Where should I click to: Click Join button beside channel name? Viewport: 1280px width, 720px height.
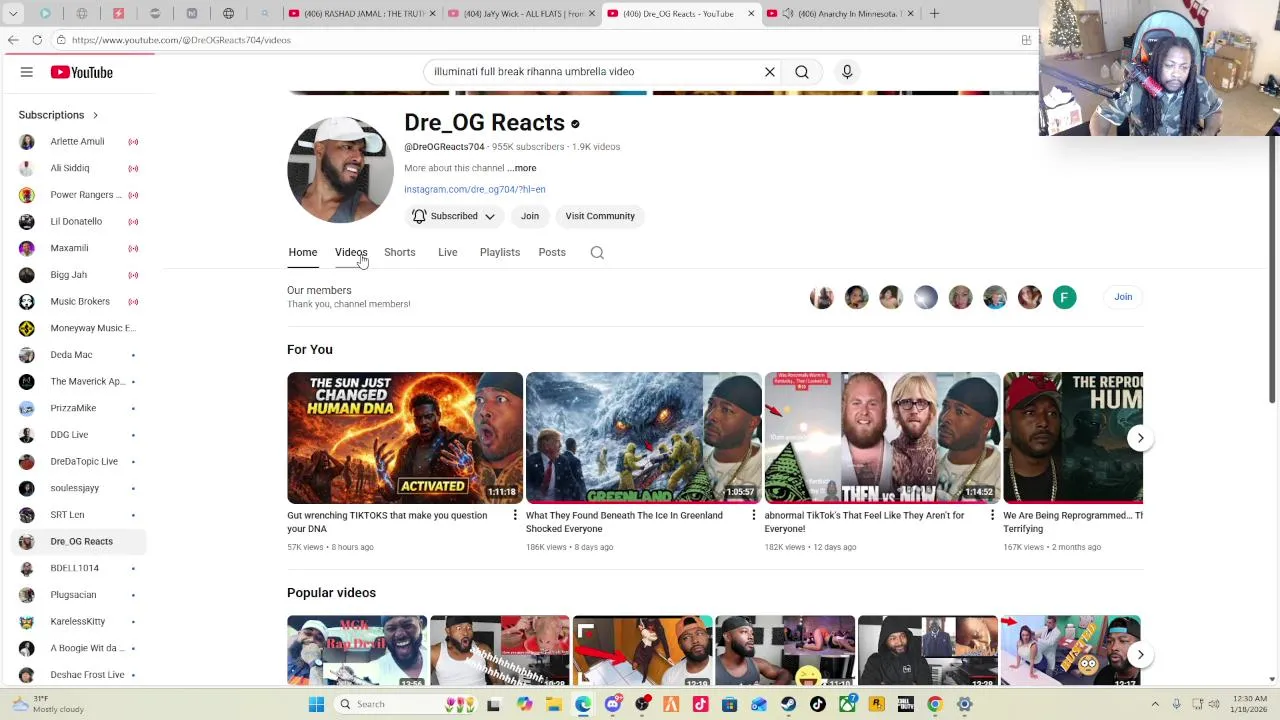pyautogui.click(x=530, y=216)
